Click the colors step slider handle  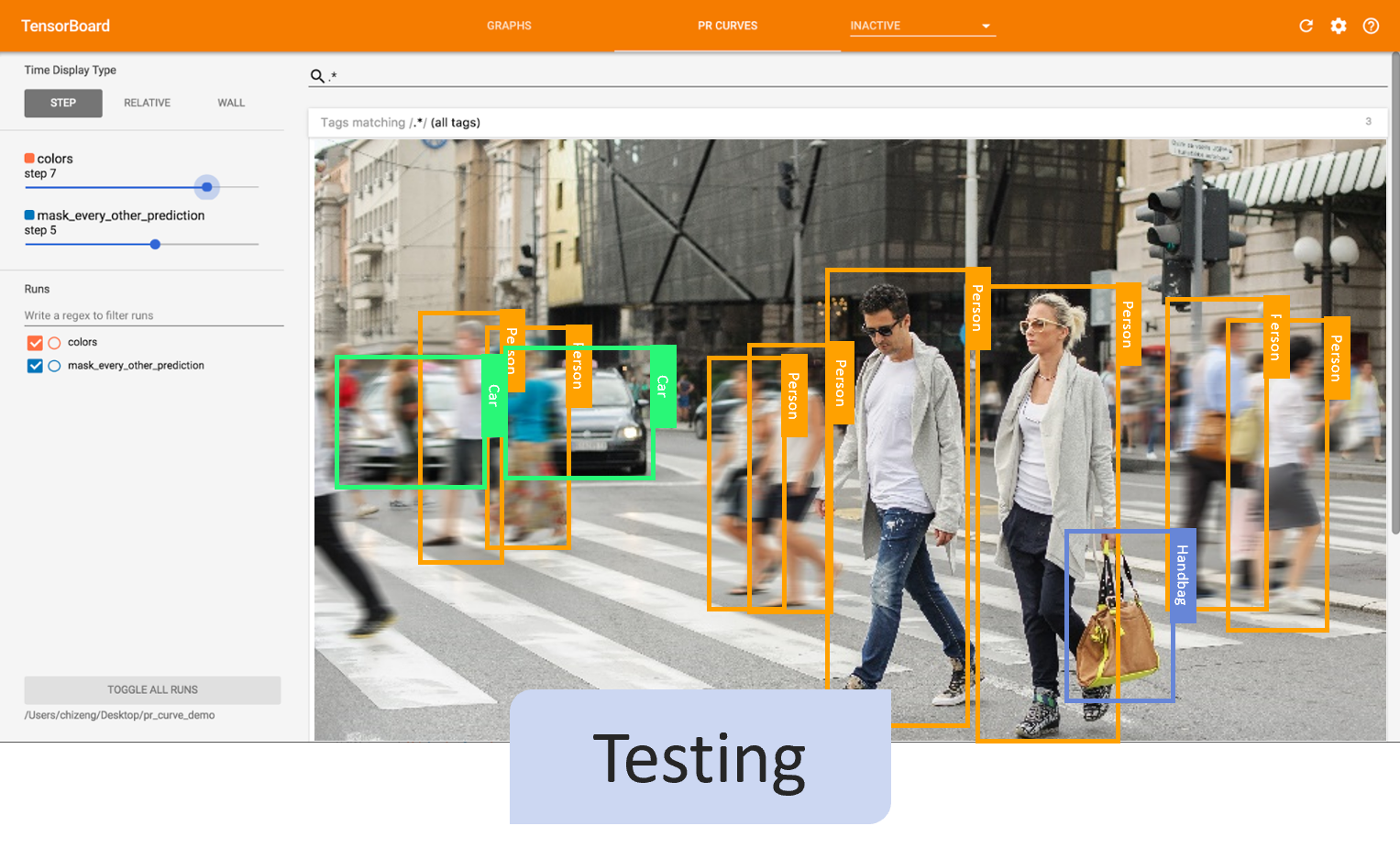pos(207,187)
